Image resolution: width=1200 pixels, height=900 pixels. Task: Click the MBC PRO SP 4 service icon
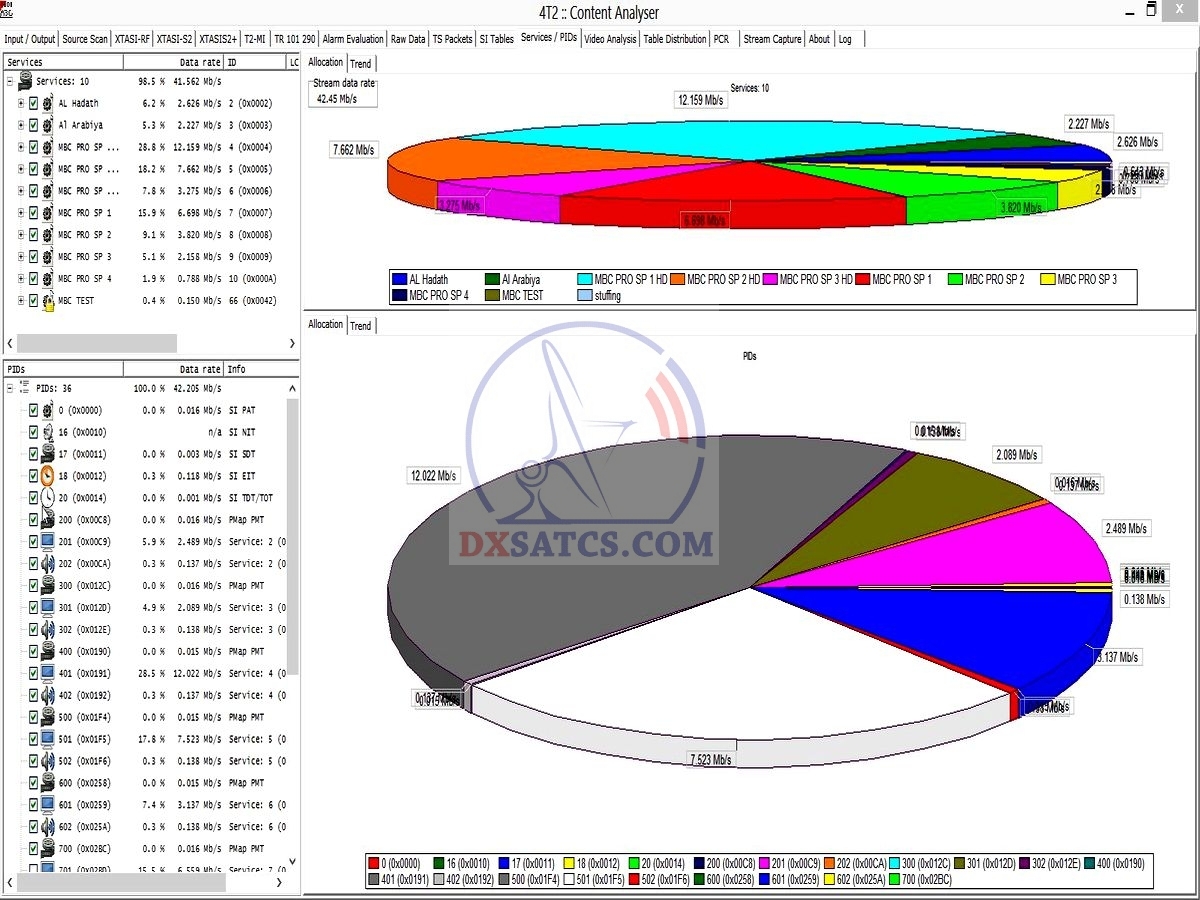tap(47, 279)
